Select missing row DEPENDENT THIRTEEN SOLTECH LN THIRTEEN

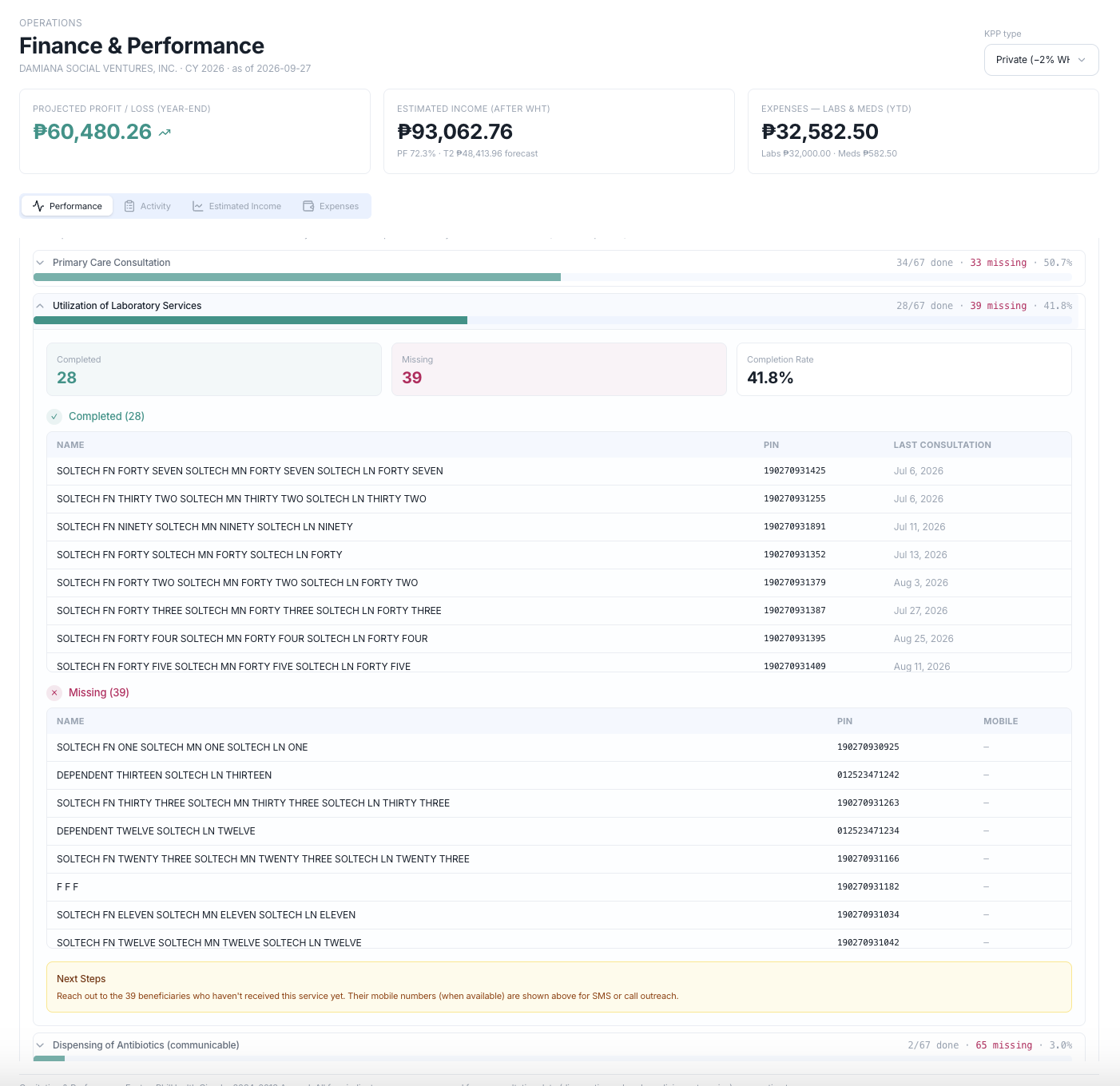(x=559, y=775)
